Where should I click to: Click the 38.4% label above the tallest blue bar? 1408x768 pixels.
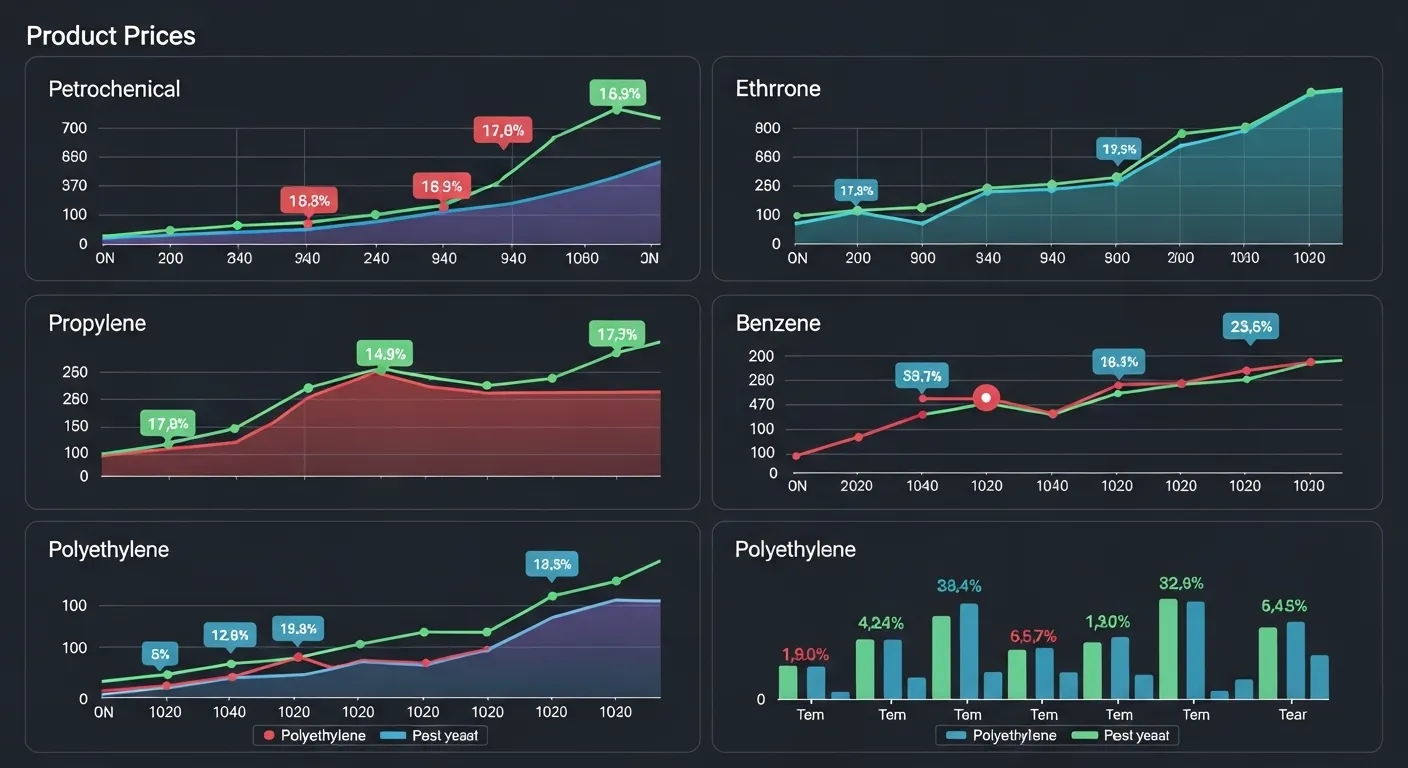[959, 586]
